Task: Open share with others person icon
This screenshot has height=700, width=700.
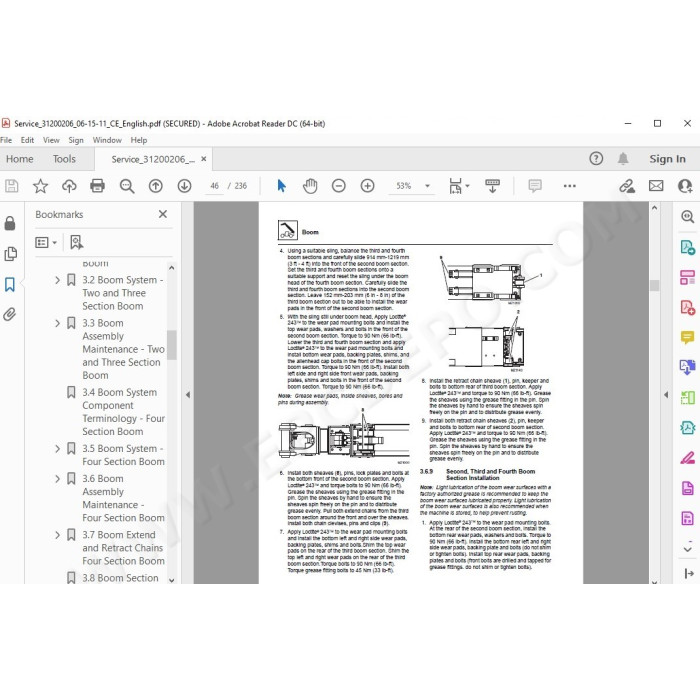Action: click(685, 186)
